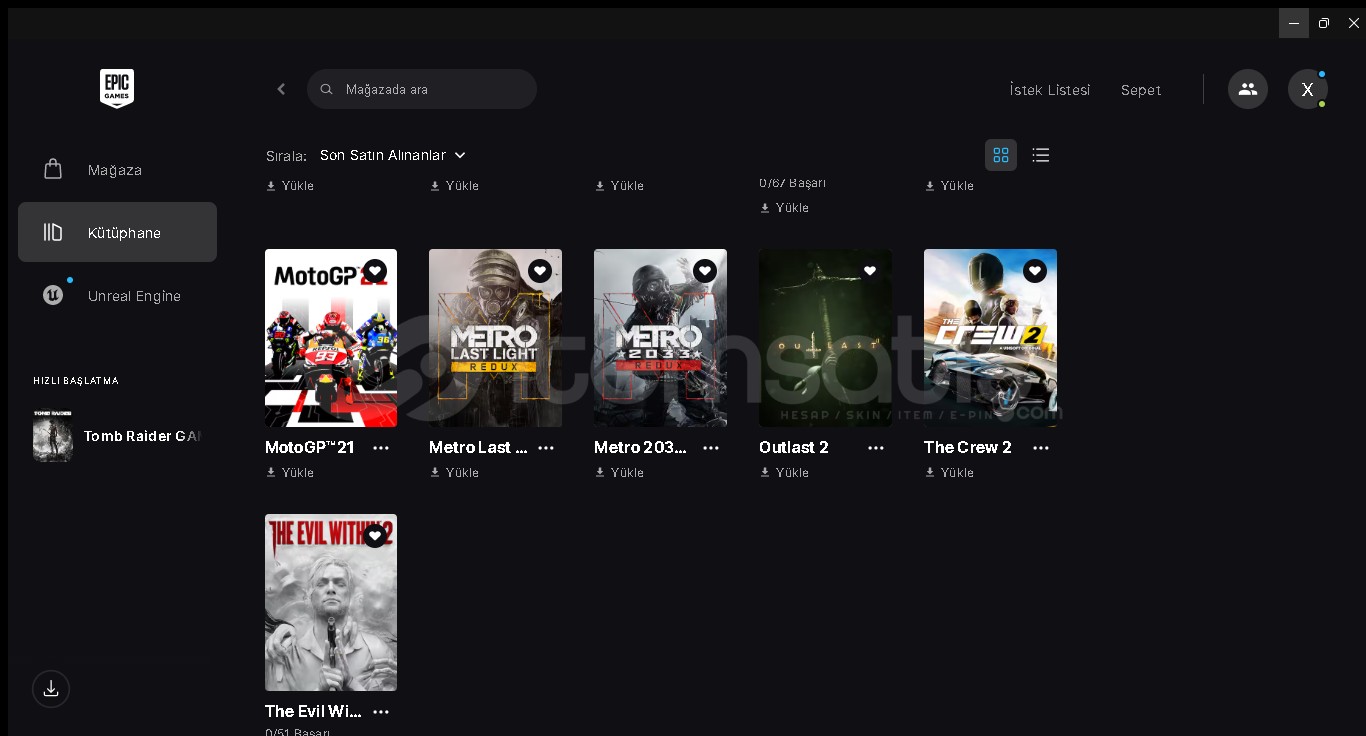The width and height of the screenshot is (1366, 736).
Task: Click Yükle below 0/67 Başarı
Action: click(785, 208)
